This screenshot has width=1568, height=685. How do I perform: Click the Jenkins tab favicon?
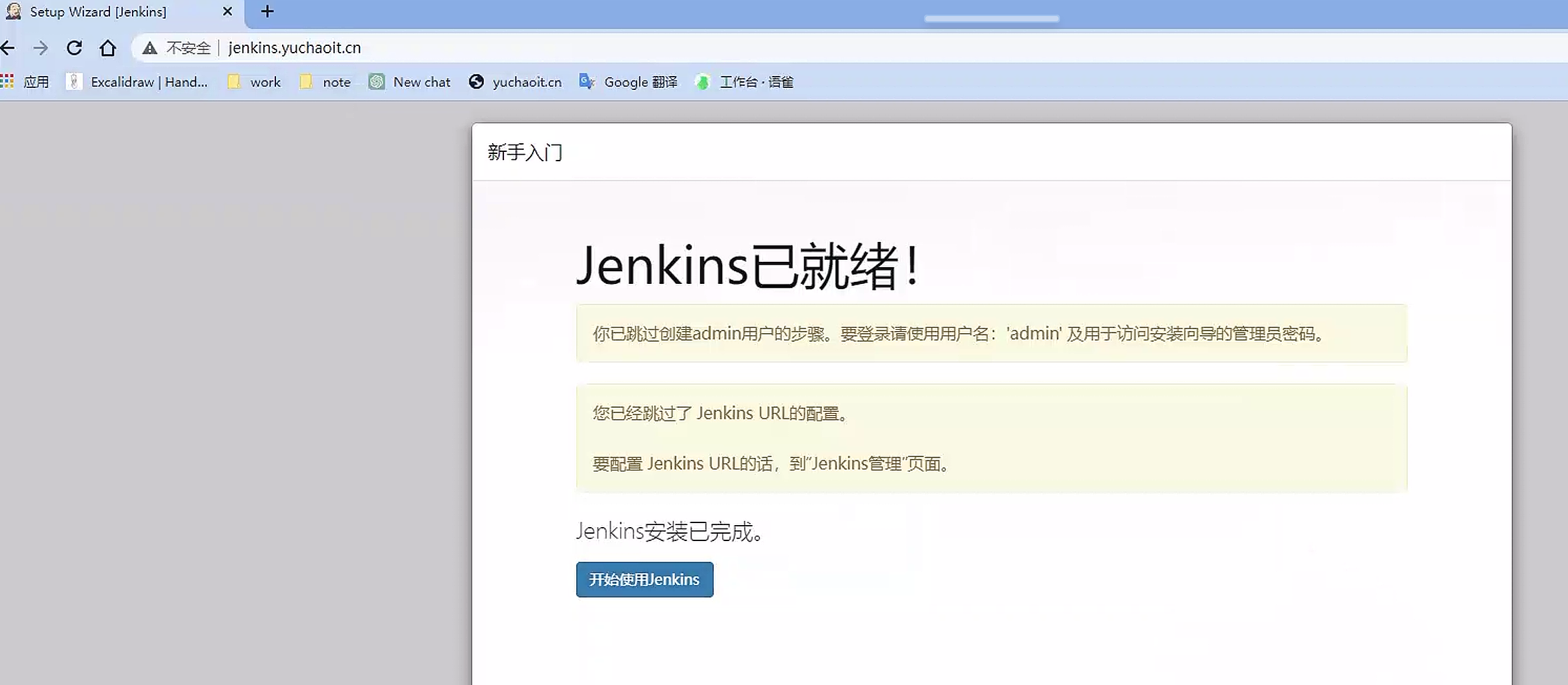[13, 12]
